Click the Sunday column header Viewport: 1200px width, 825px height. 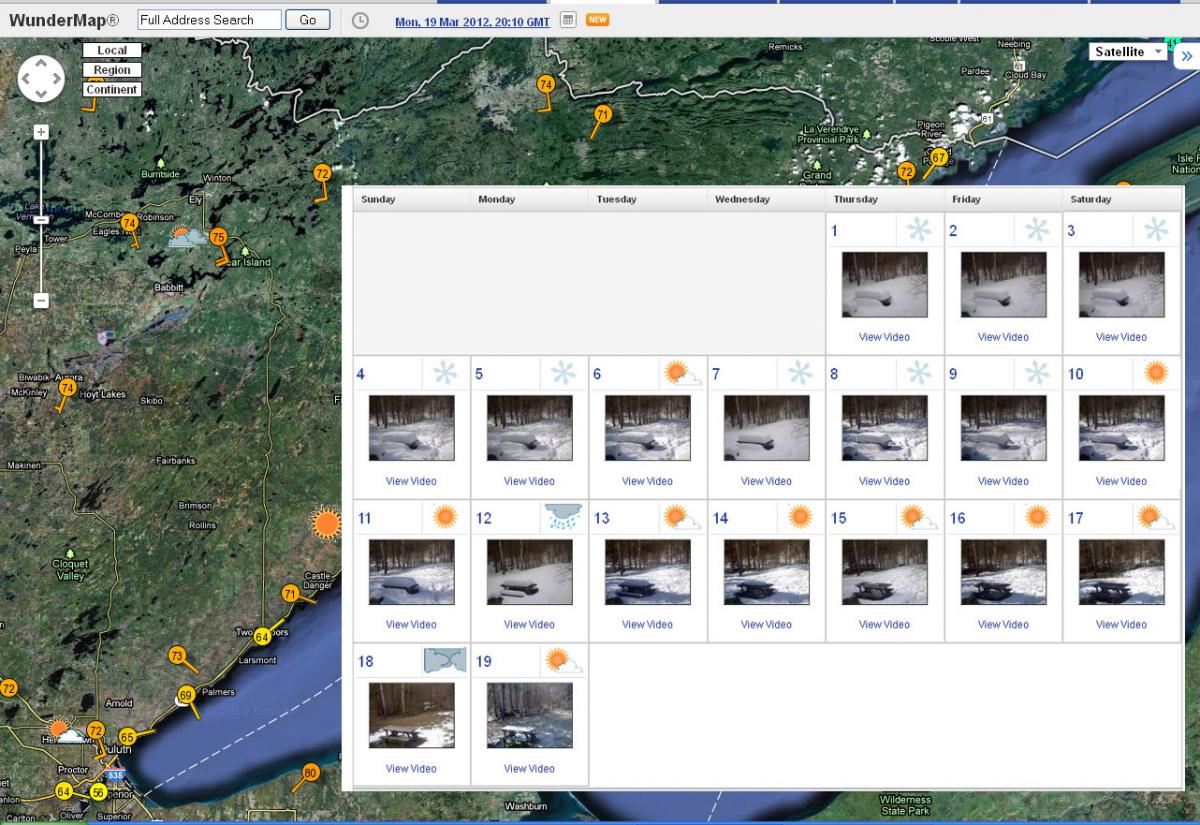[378, 199]
